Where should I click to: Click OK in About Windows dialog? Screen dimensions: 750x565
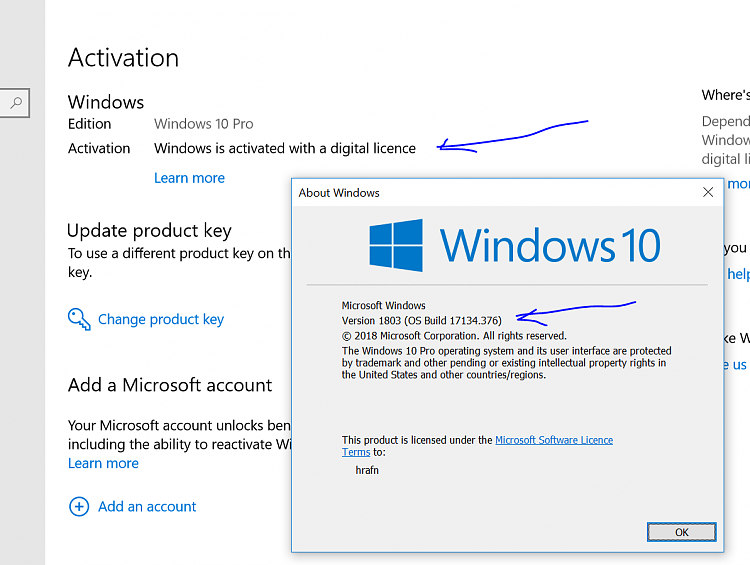coord(682,532)
